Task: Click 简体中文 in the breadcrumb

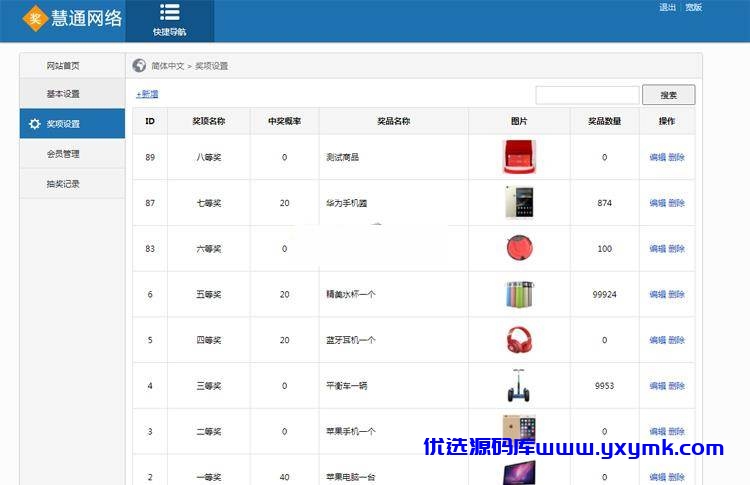Action: coord(167,66)
